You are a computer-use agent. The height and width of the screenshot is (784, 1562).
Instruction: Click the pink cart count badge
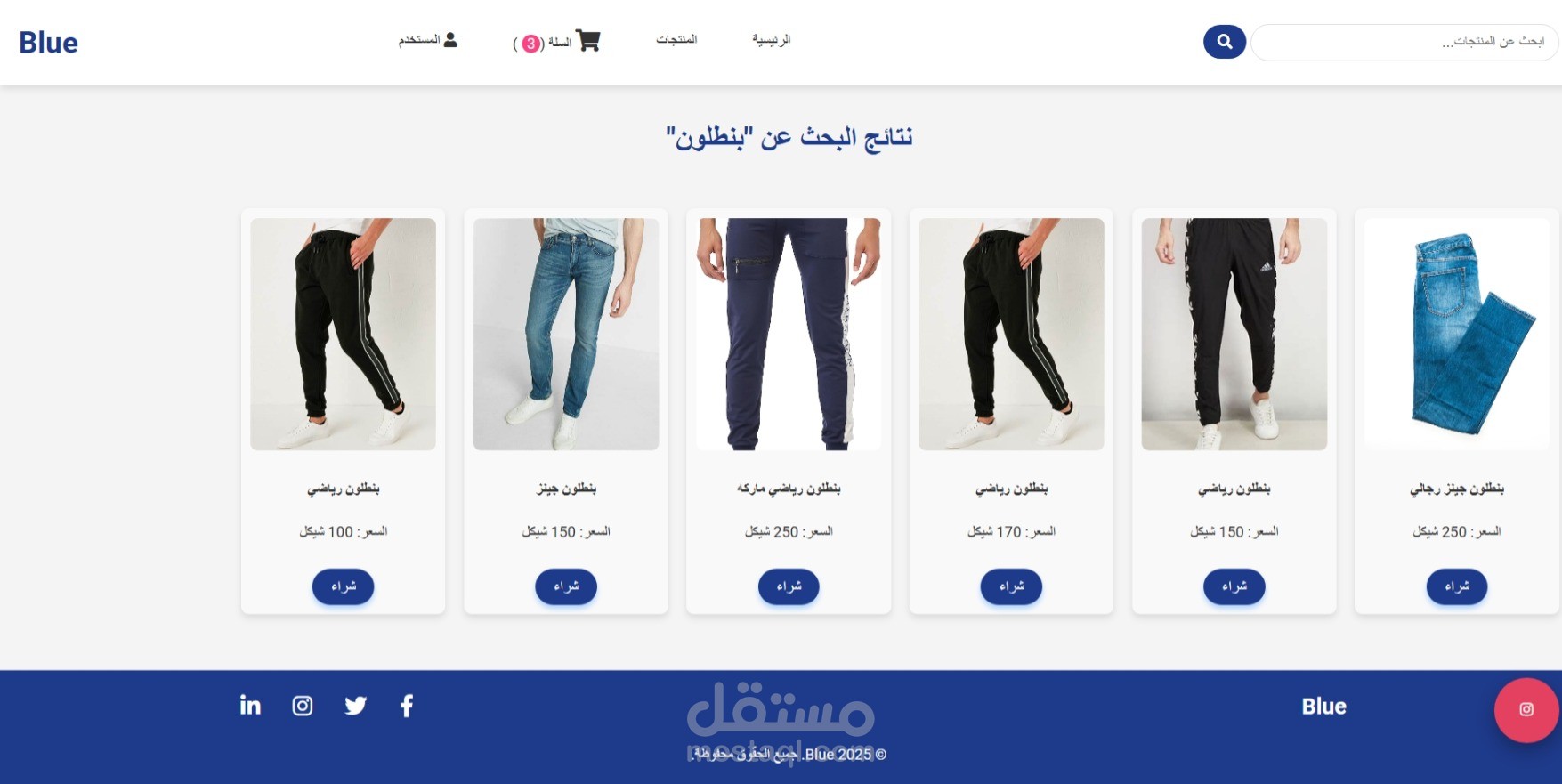[530, 44]
